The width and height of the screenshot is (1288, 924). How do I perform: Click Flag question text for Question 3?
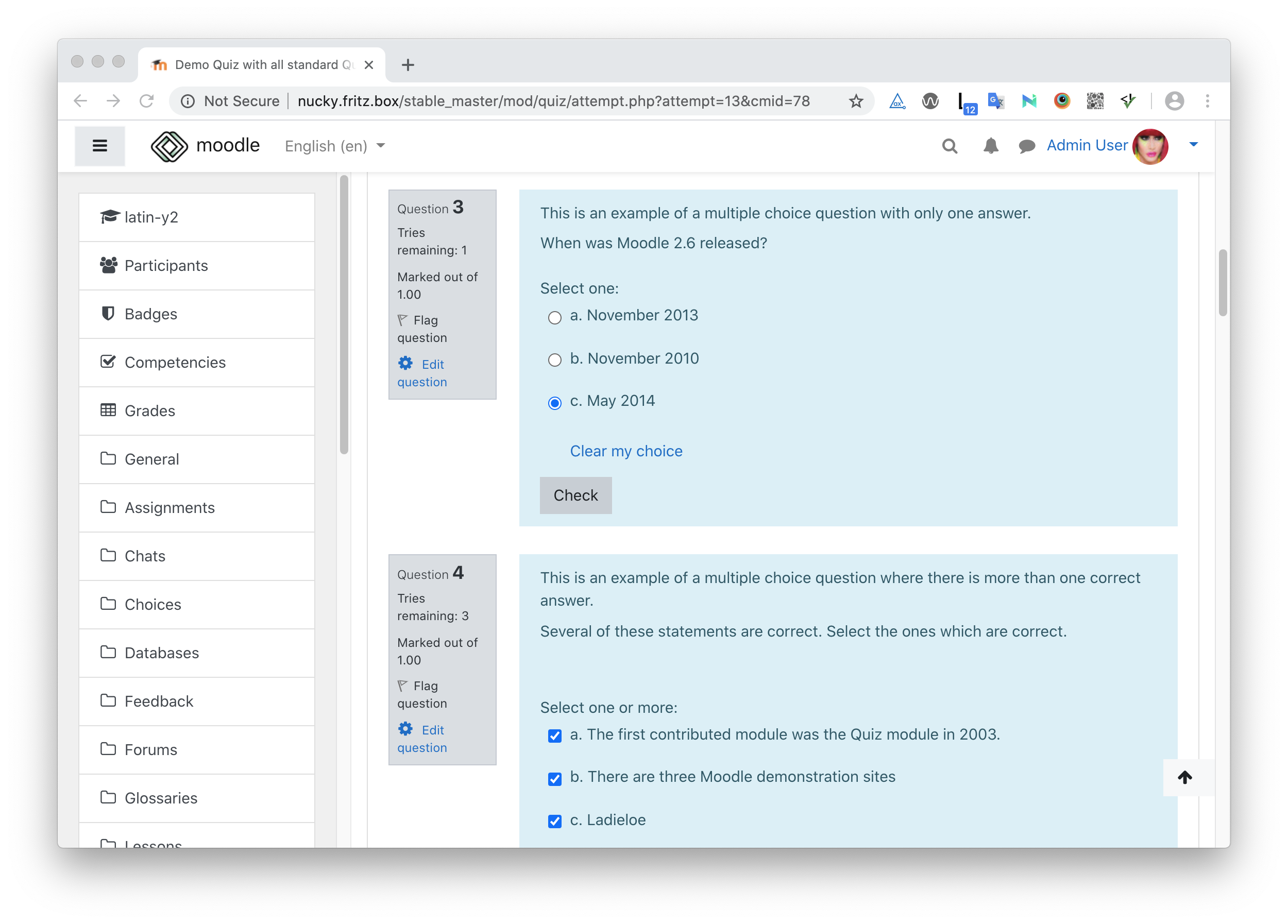pyautogui.click(x=422, y=329)
